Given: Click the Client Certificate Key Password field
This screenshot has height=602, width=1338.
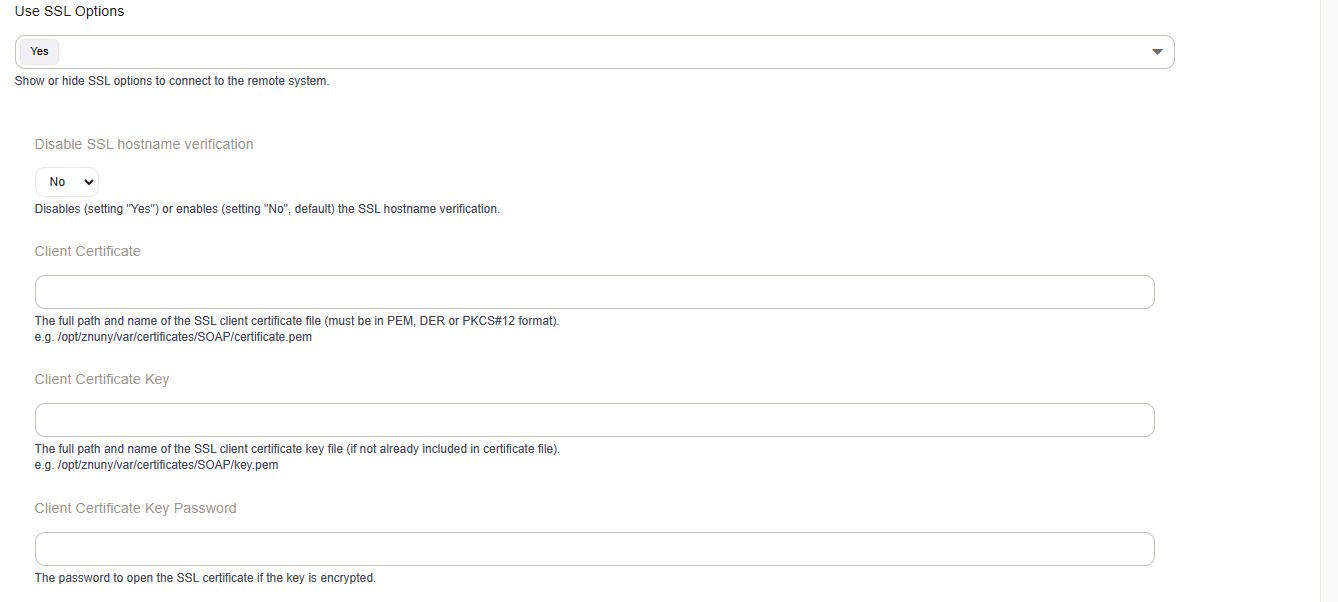Looking at the screenshot, I should tap(594, 548).
